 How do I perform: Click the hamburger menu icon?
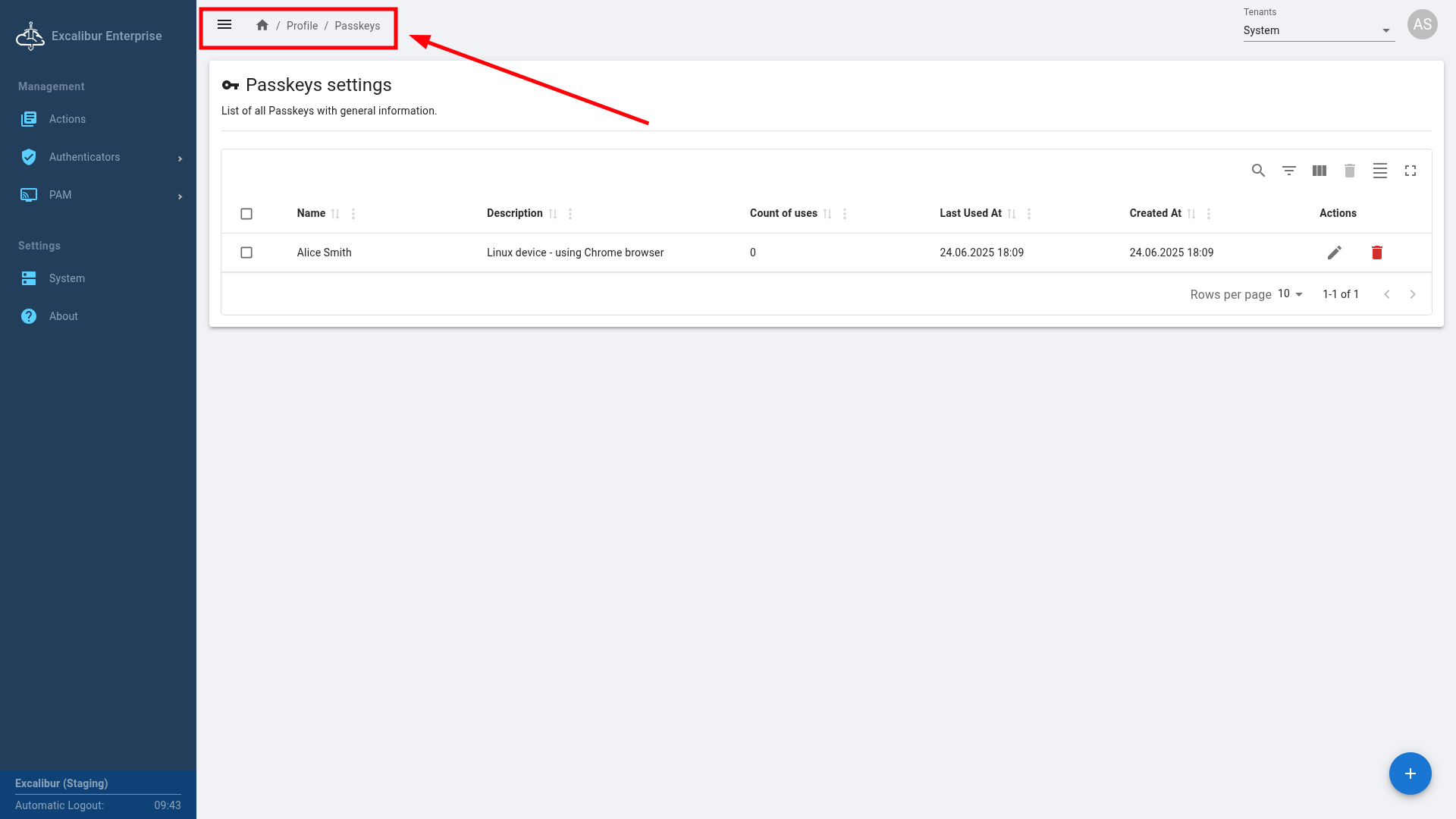[x=224, y=25]
